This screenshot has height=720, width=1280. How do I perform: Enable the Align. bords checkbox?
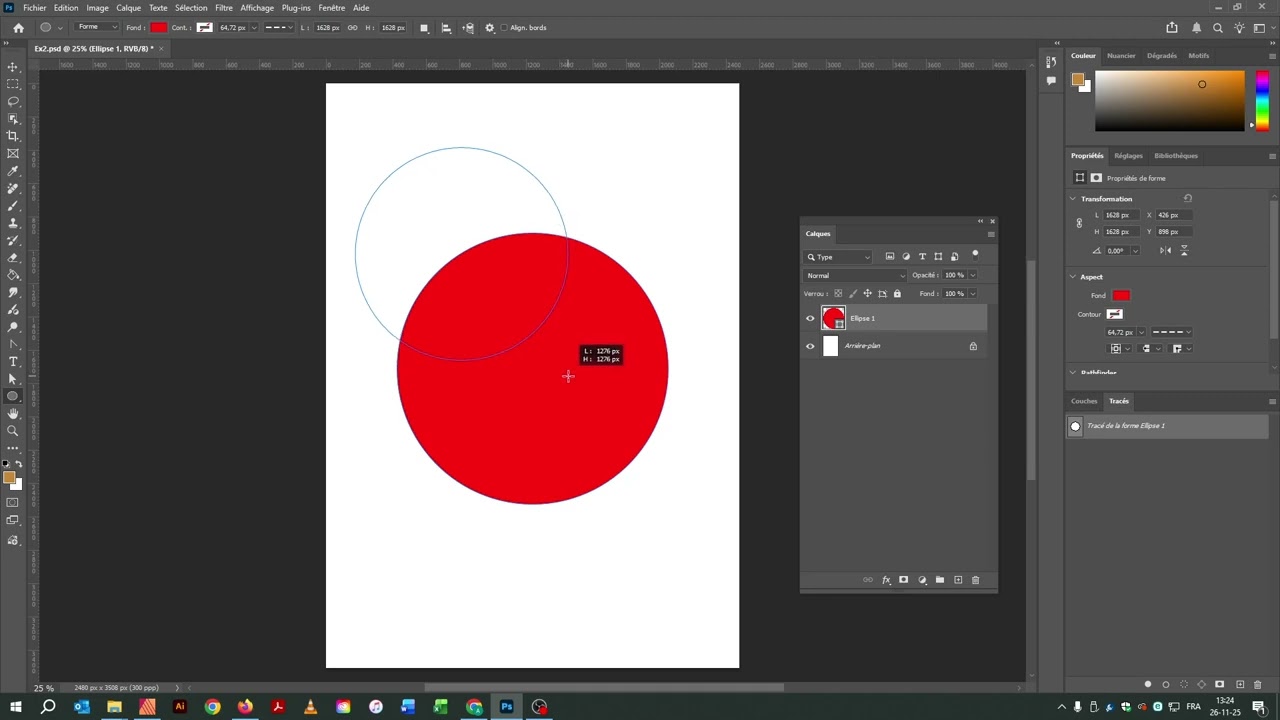(503, 28)
